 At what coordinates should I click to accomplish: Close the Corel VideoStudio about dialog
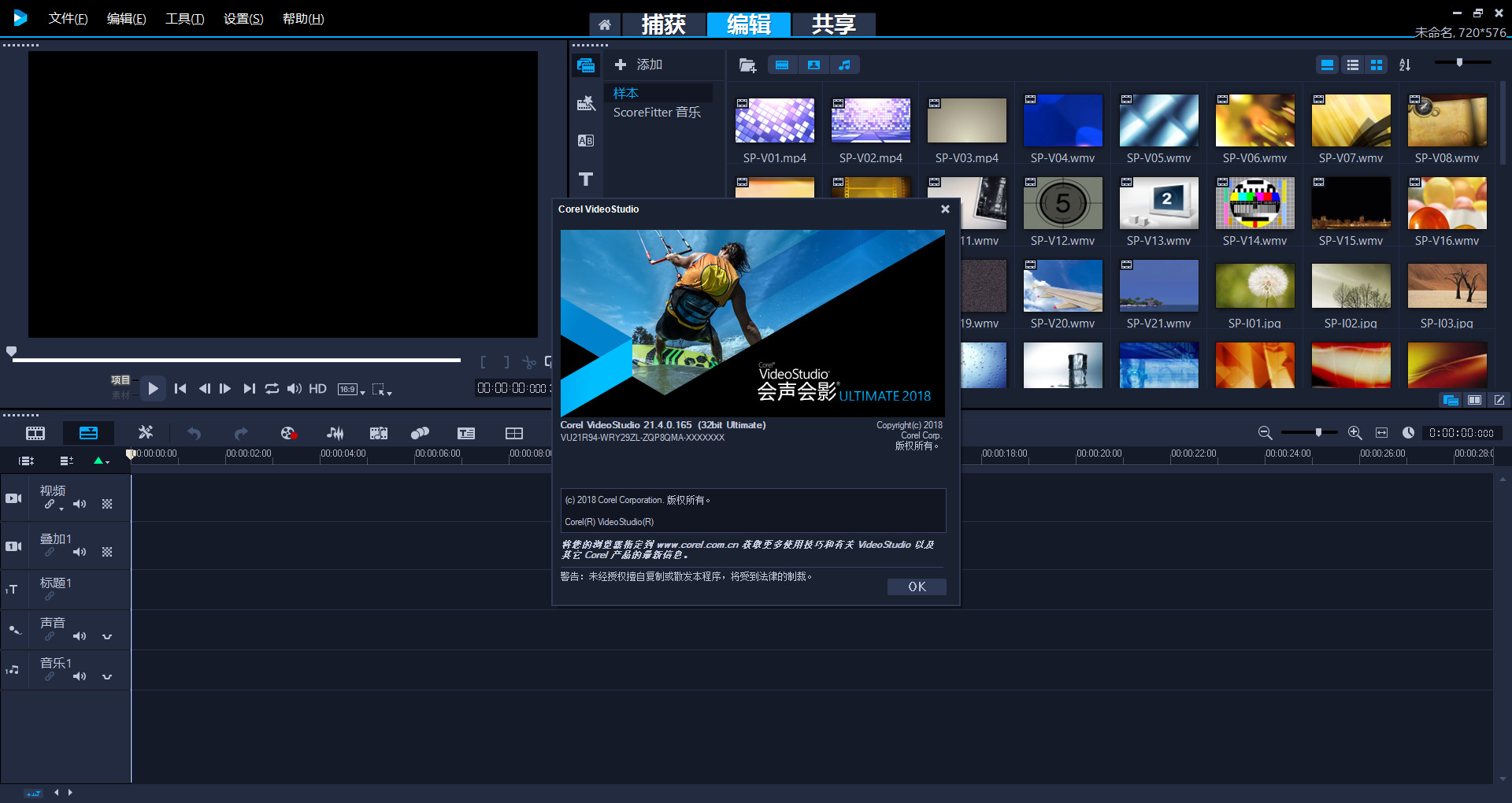click(945, 209)
